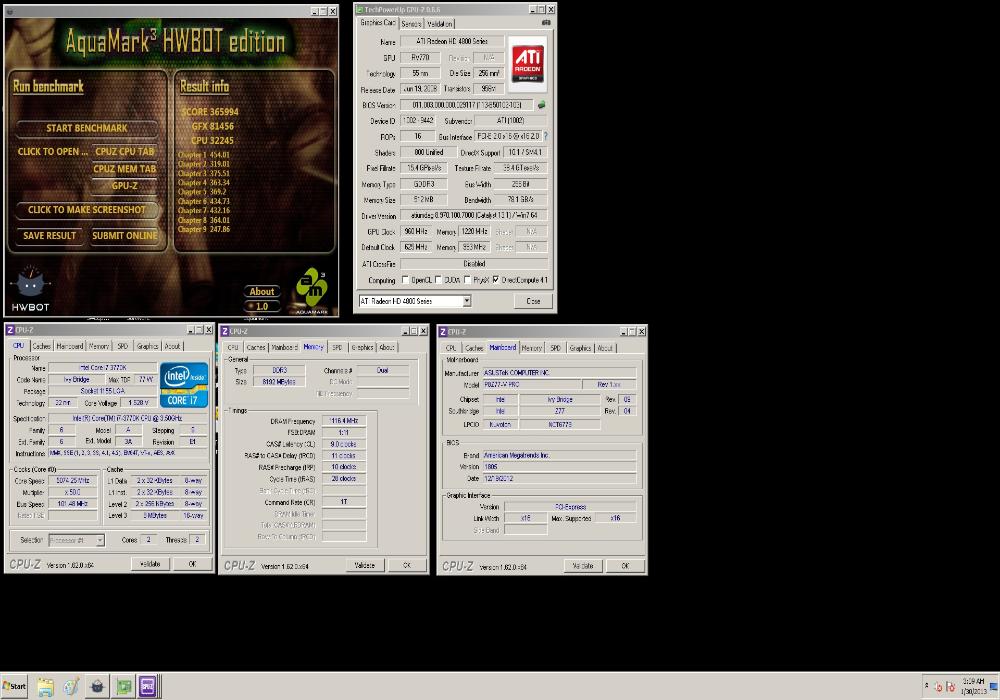This screenshot has height=700, width=1000.
Task: Click the 'ASUSTeK COMPUTER INC.' manufacturer value
Action: pos(559,372)
